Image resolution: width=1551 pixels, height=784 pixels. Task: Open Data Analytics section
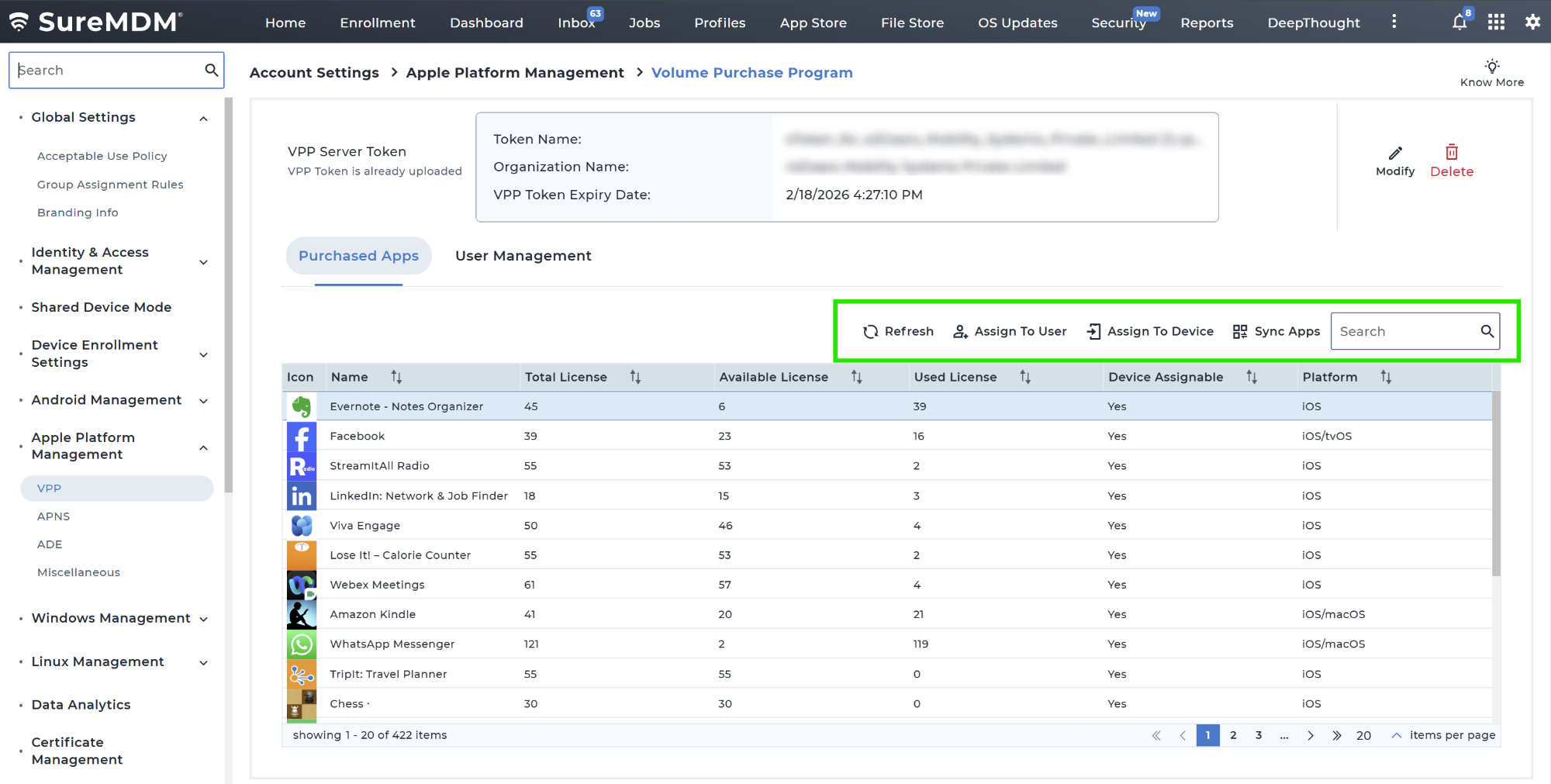[x=81, y=705]
